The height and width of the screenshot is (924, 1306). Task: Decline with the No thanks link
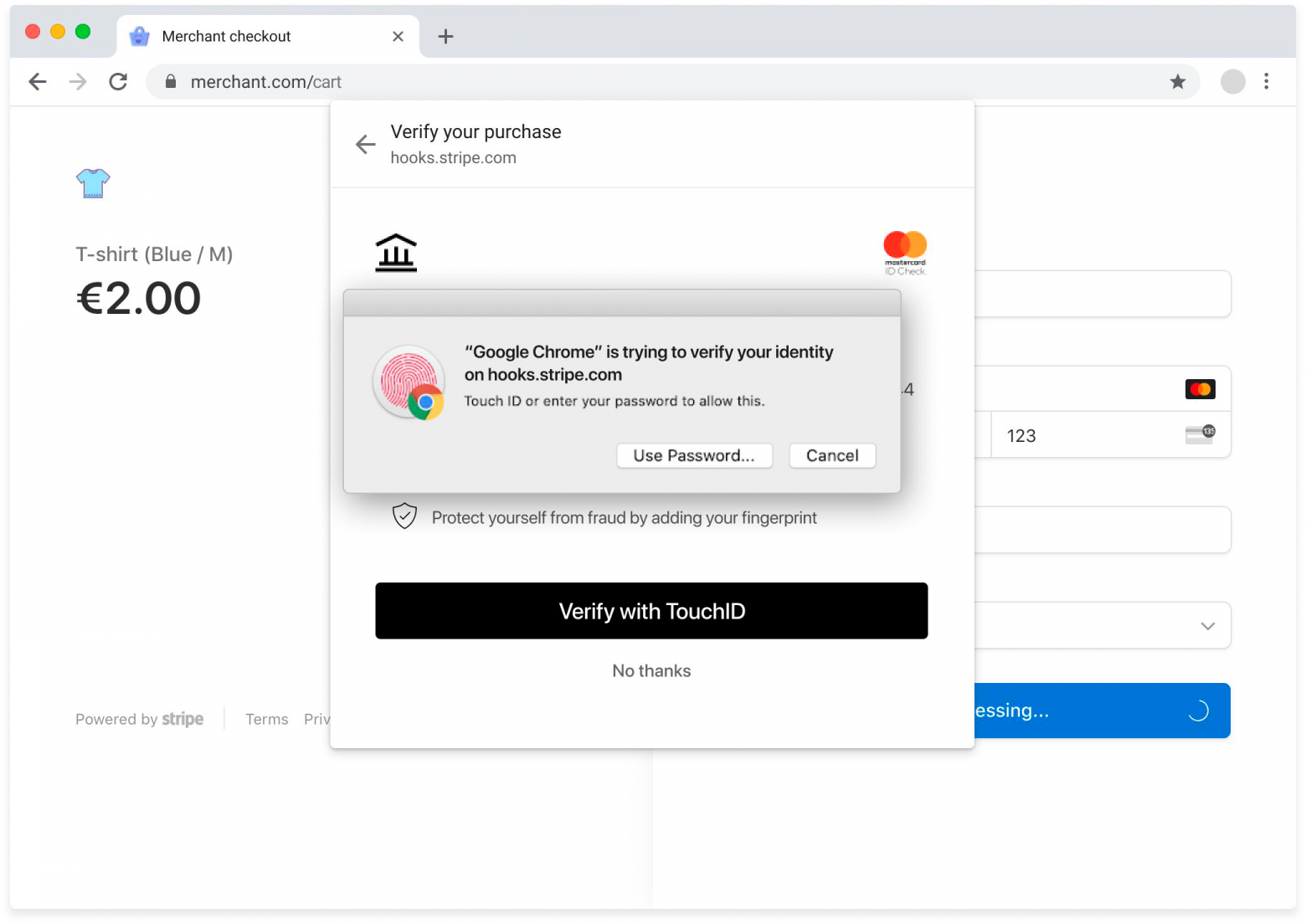651,670
